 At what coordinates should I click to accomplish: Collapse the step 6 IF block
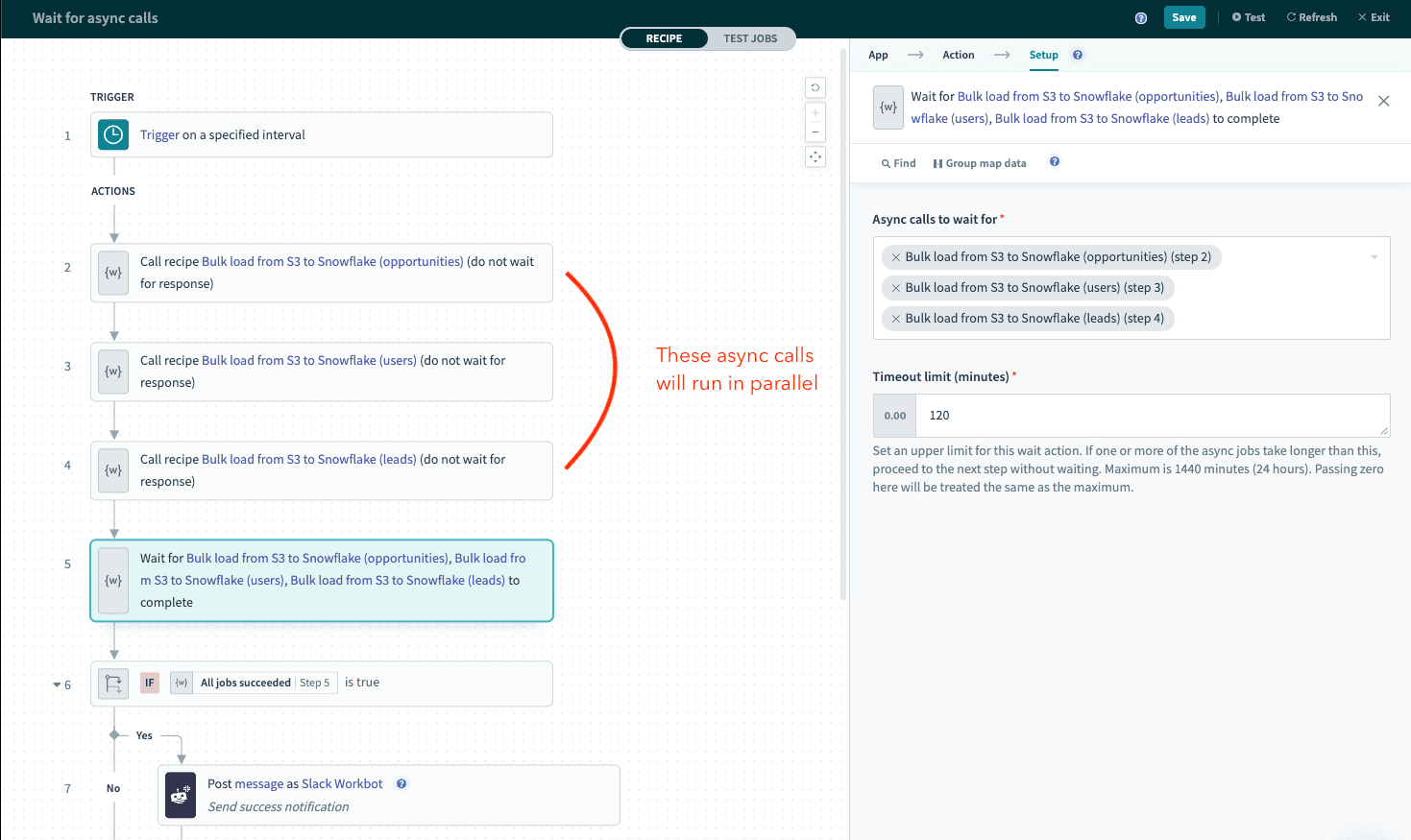[57, 685]
